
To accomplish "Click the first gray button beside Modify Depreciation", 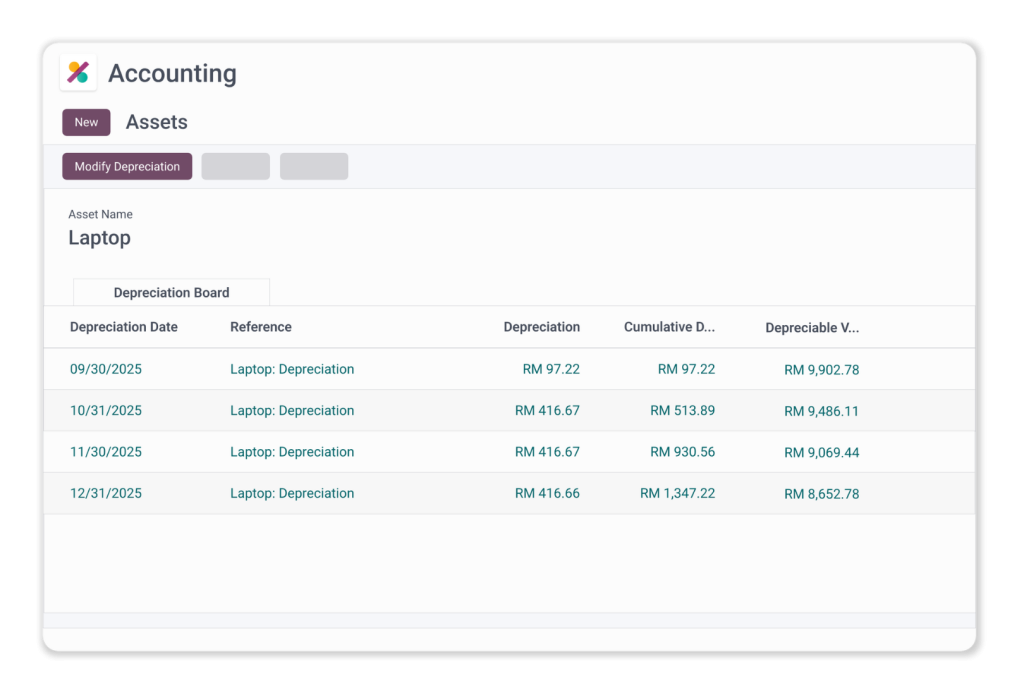I will (236, 166).
